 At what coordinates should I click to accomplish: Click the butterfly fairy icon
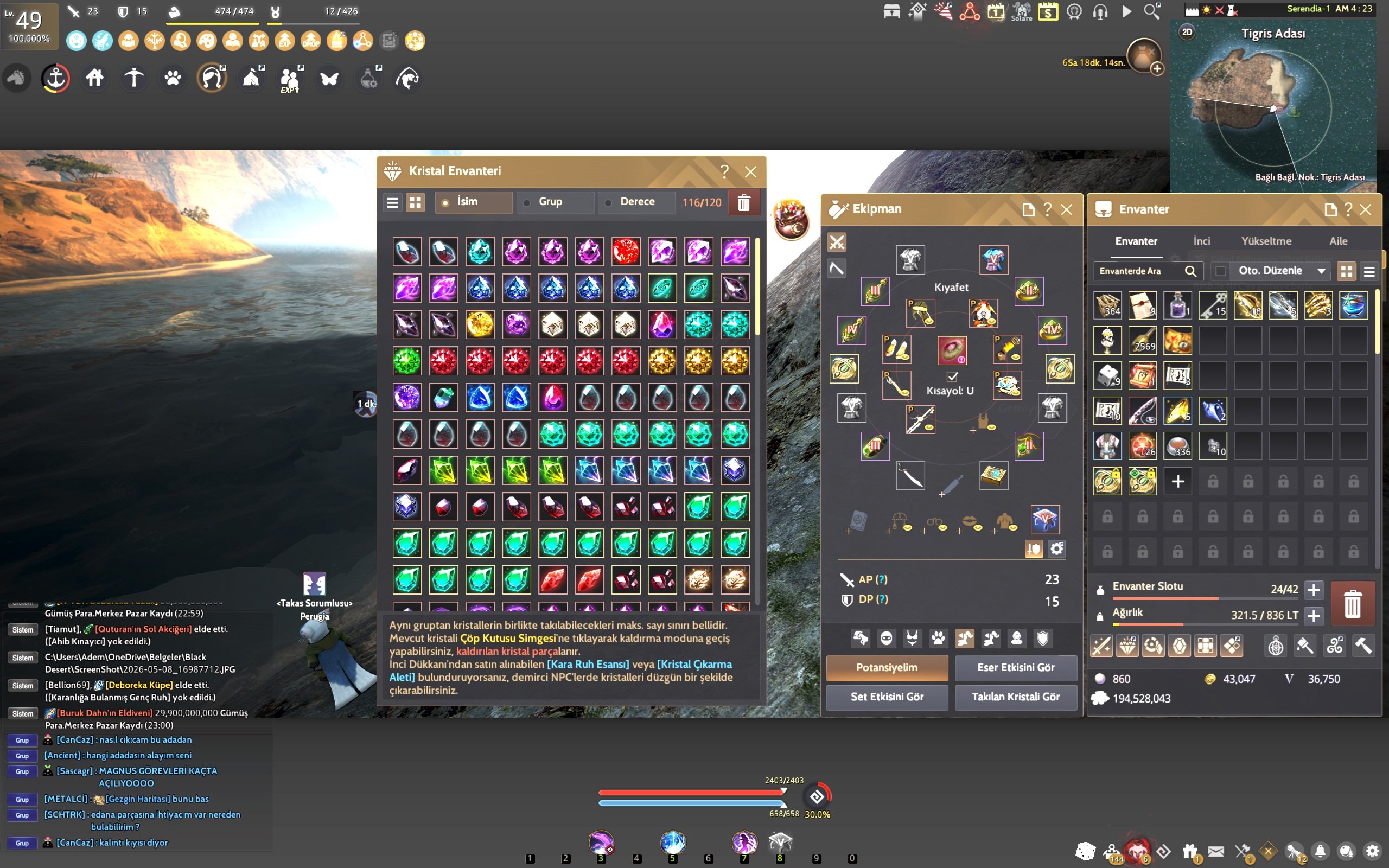[x=329, y=79]
